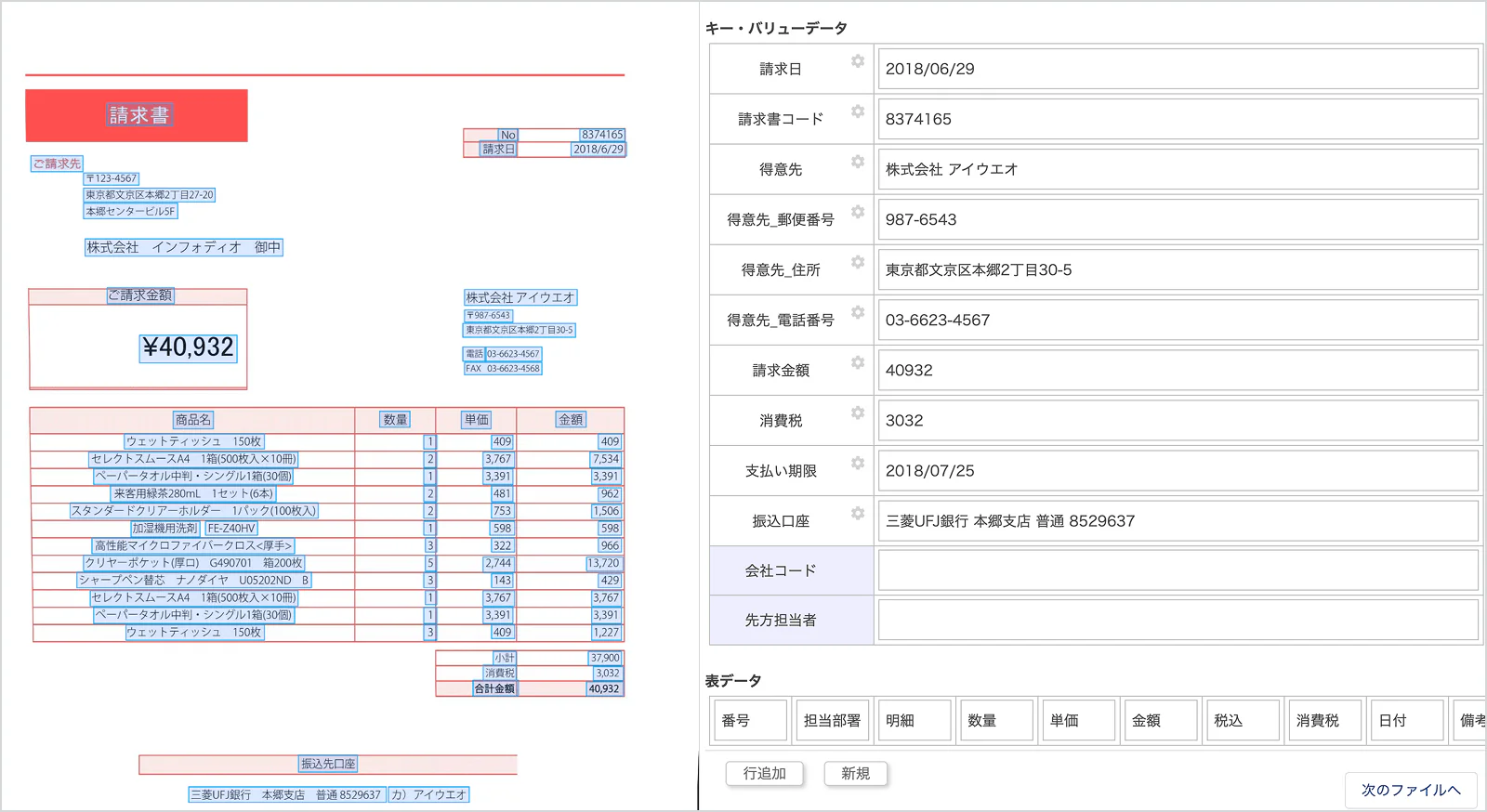Select the date 2018/6/29 on the invoice
This screenshot has width=1487, height=812.
coord(599,149)
